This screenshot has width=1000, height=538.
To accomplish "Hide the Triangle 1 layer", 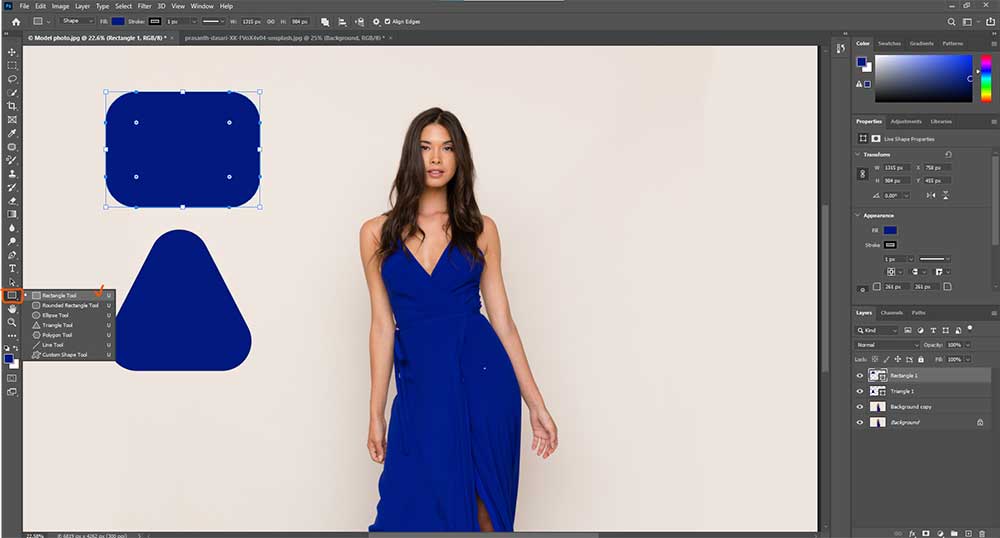I will point(860,391).
